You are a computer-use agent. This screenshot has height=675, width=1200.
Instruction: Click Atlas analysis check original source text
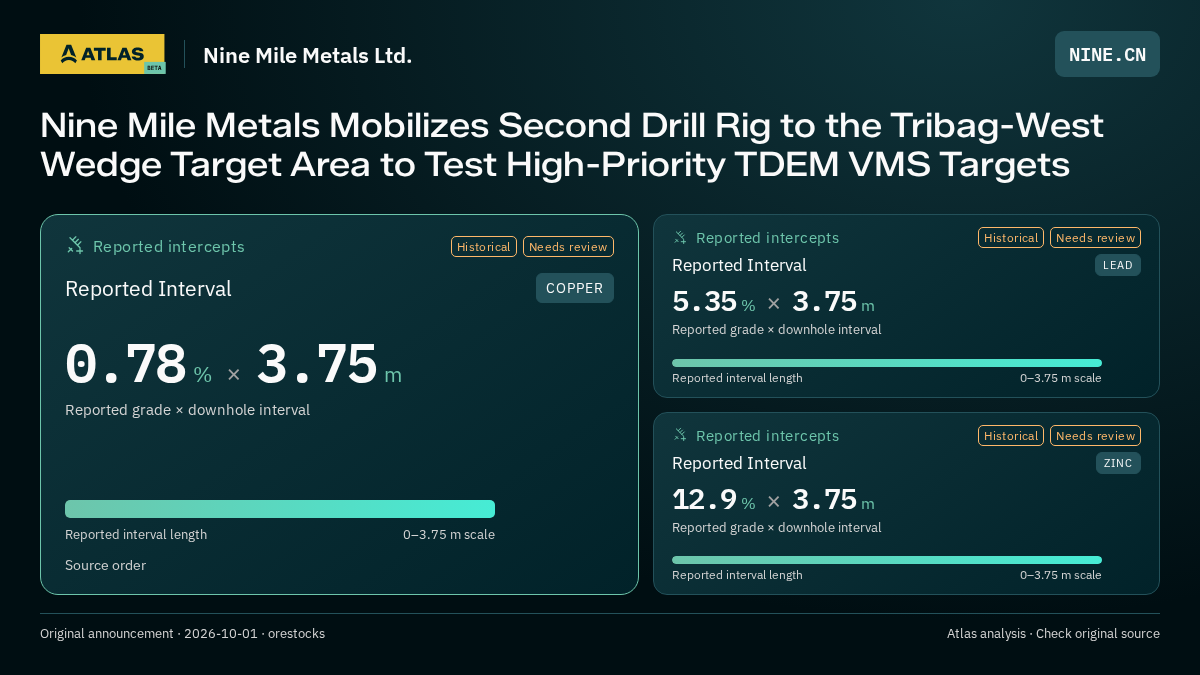coord(1053,634)
